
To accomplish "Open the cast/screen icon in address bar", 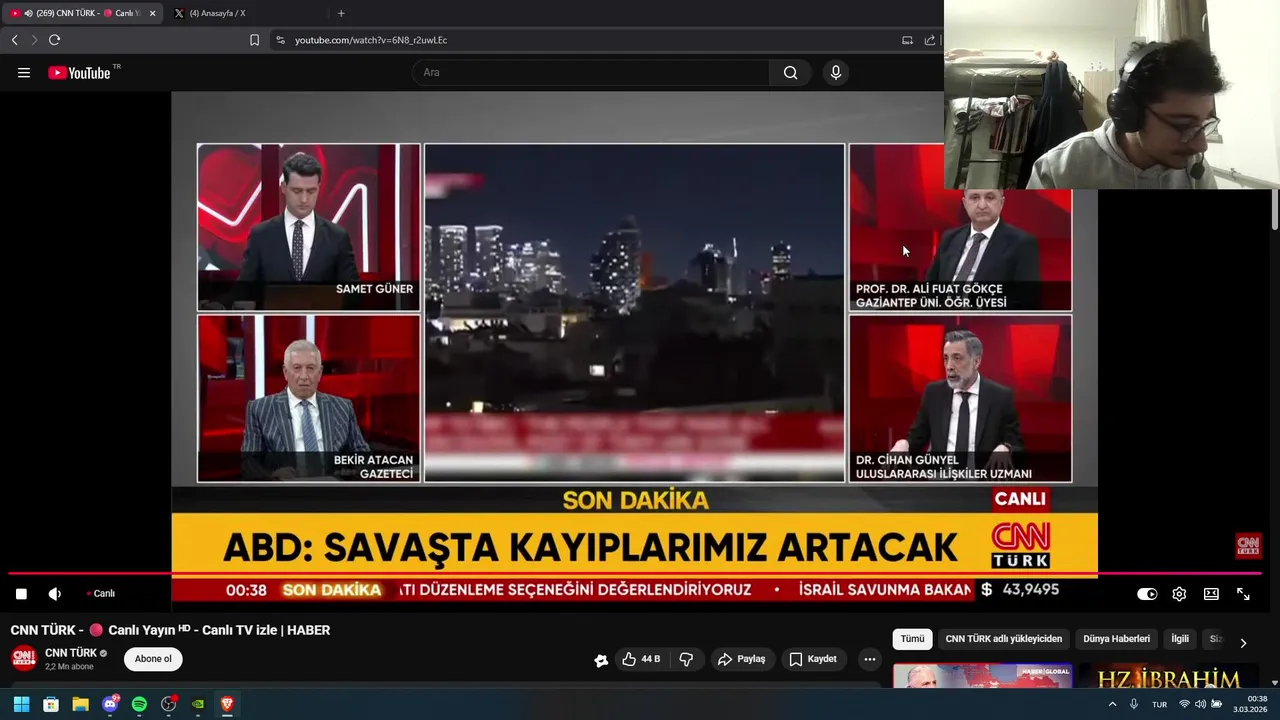I will [x=907, y=40].
